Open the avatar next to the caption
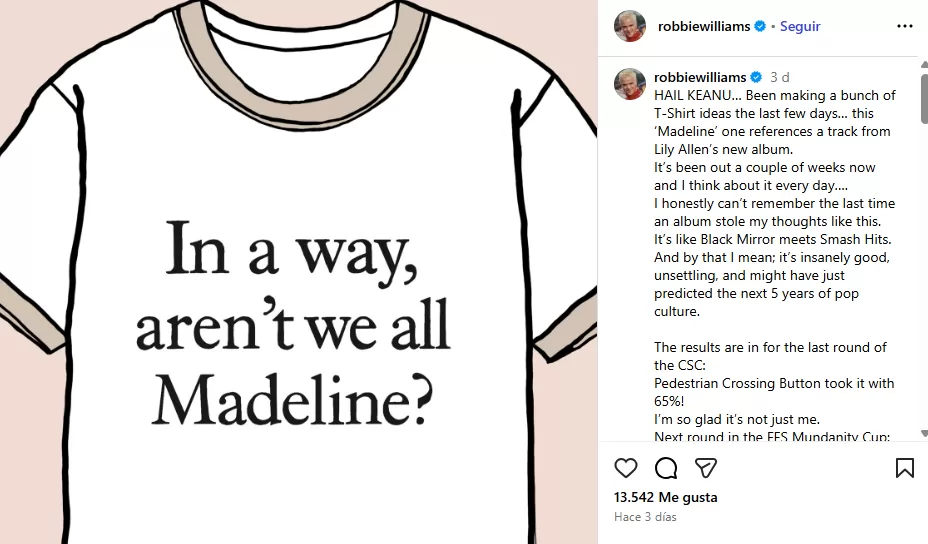 (x=630, y=83)
